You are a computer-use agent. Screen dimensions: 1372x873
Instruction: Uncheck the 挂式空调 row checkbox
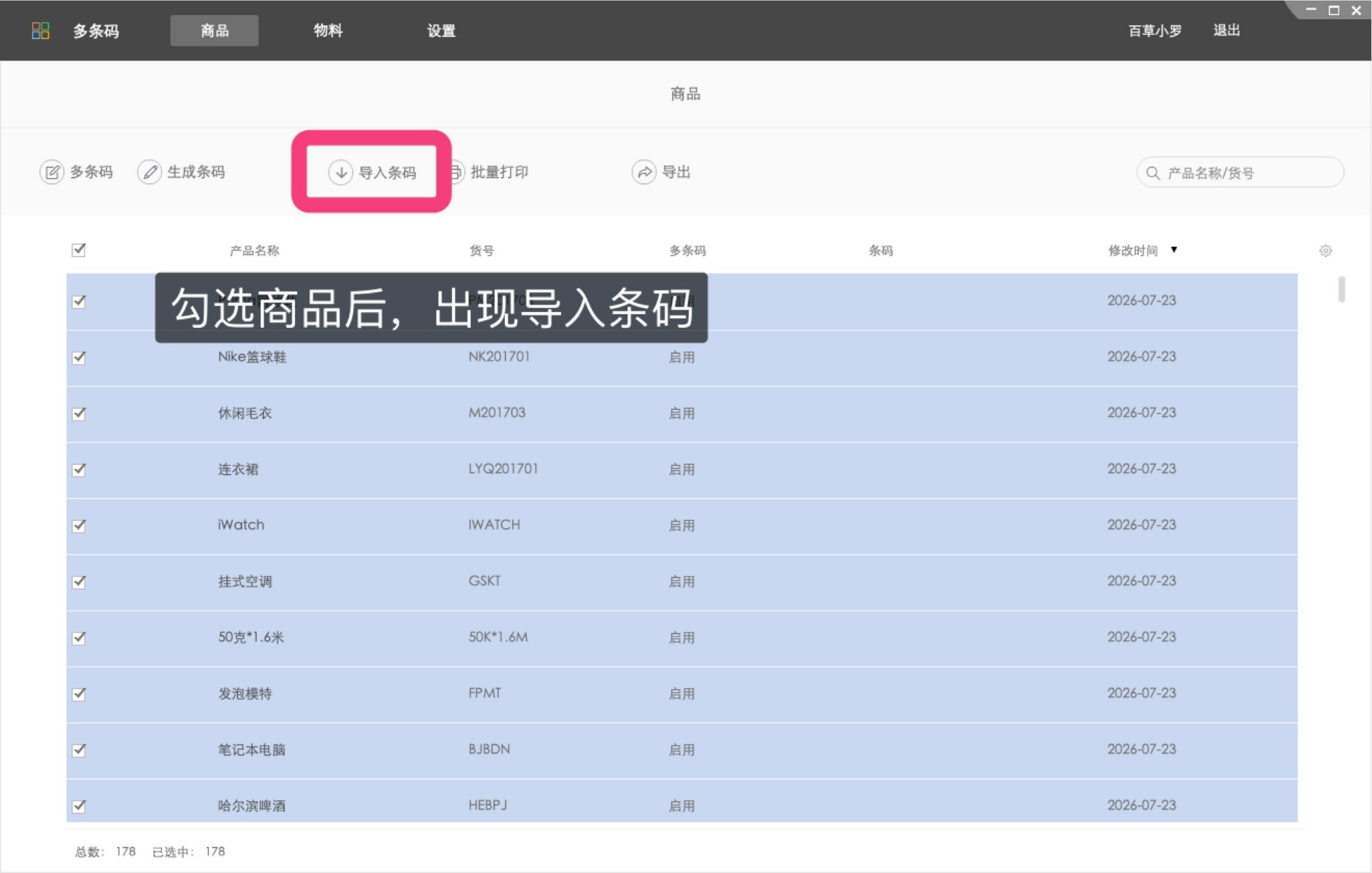(79, 582)
